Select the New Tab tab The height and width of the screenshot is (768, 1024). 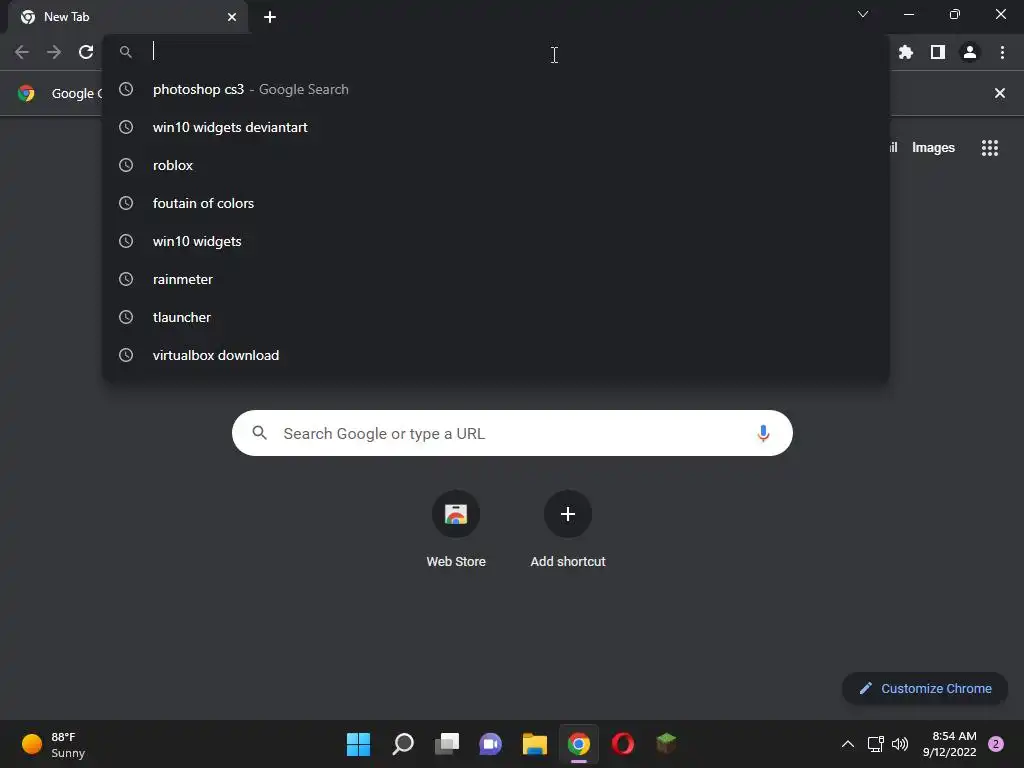127,17
